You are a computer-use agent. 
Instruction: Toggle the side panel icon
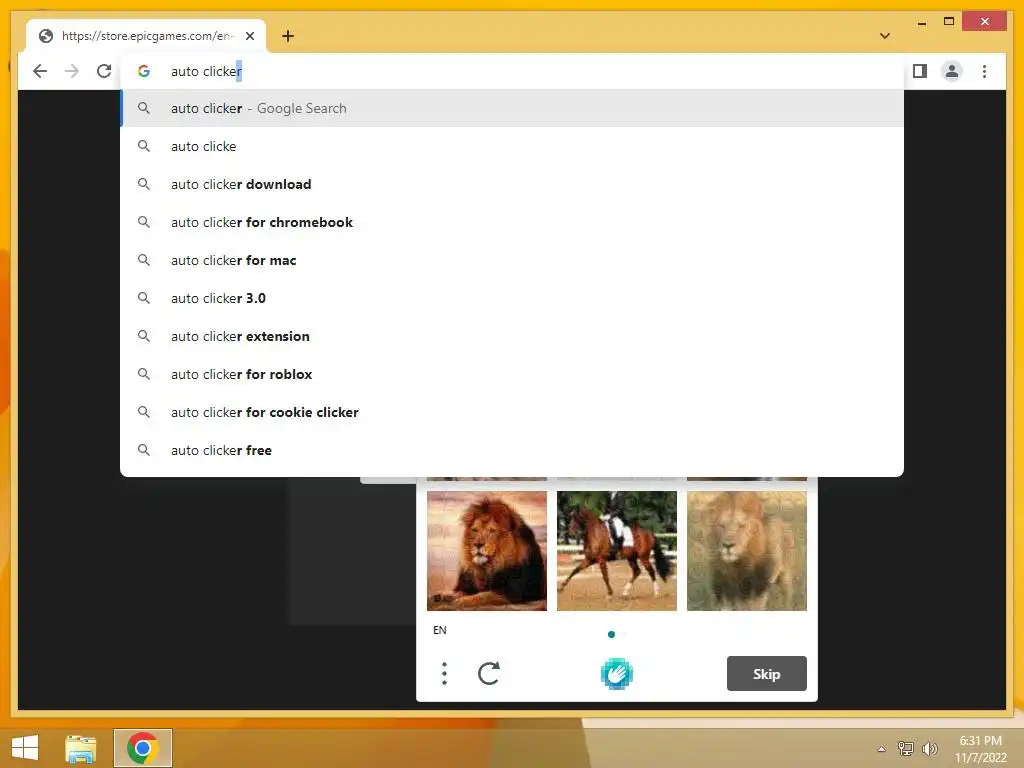pos(920,71)
